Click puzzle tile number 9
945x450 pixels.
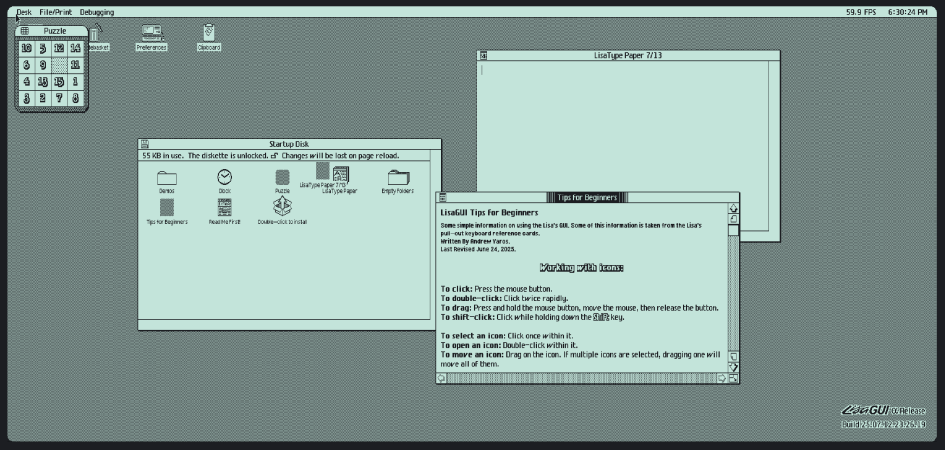[x=43, y=64]
